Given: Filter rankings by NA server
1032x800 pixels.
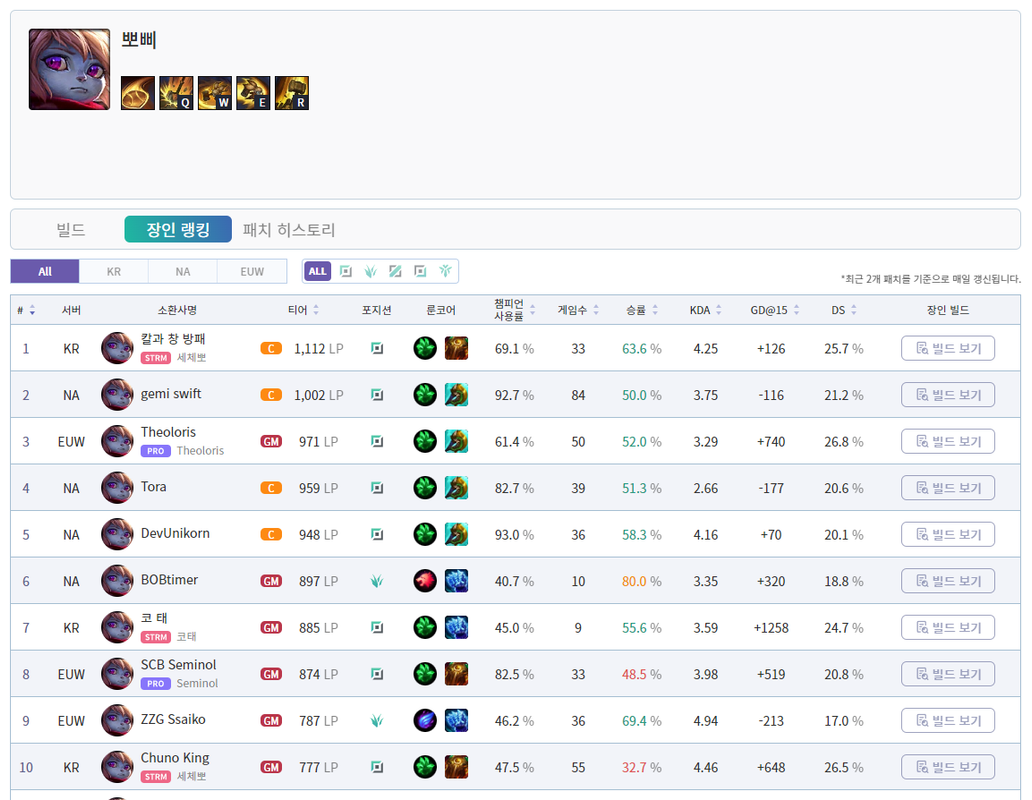Looking at the screenshot, I should (x=183, y=271).
